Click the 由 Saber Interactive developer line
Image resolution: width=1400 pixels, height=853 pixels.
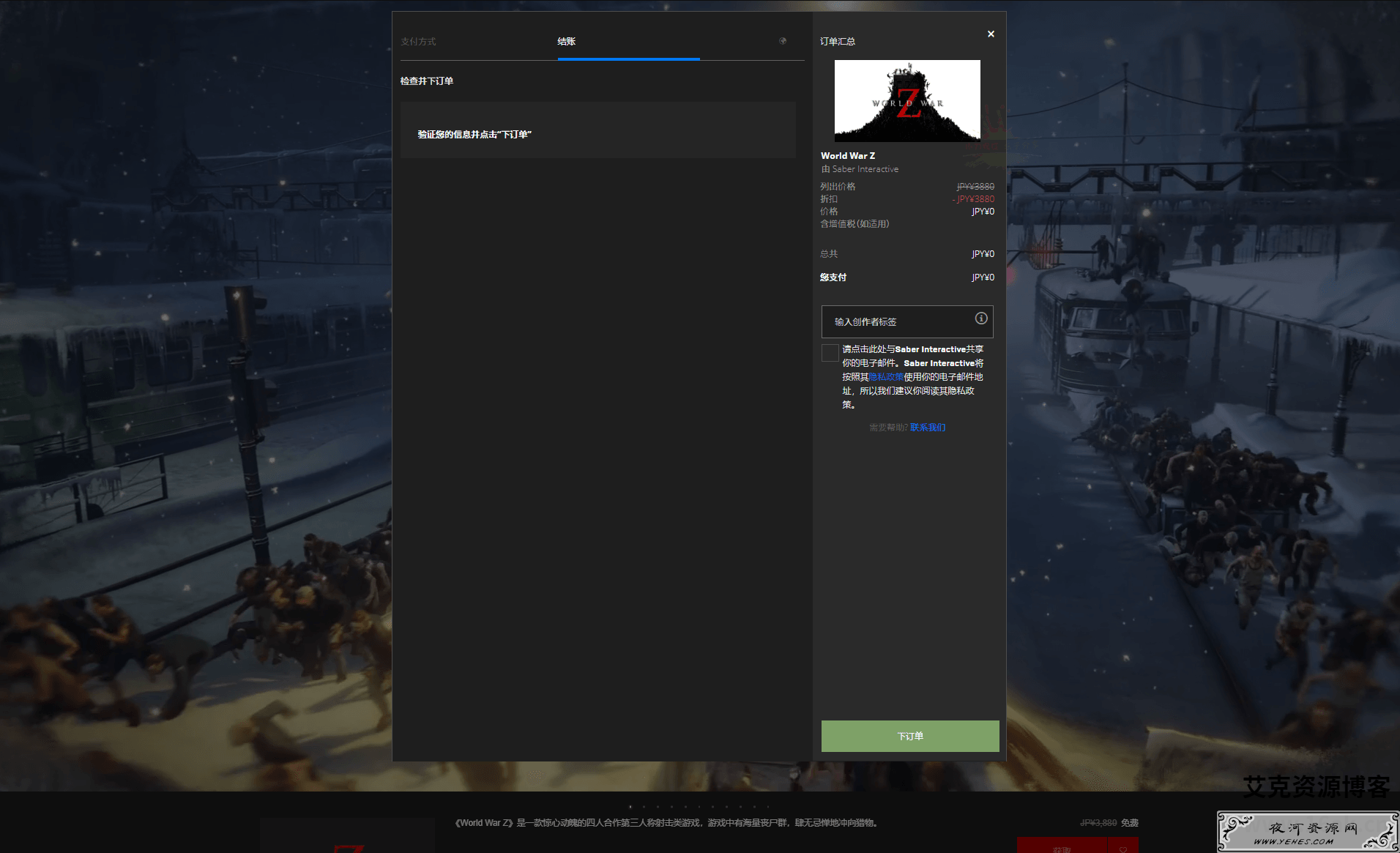(860, 169)
